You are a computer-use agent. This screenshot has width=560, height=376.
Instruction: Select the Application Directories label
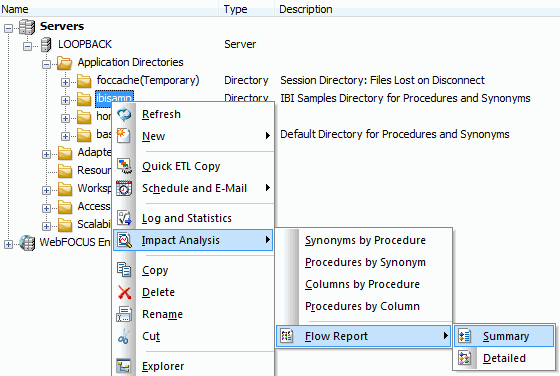130,62
